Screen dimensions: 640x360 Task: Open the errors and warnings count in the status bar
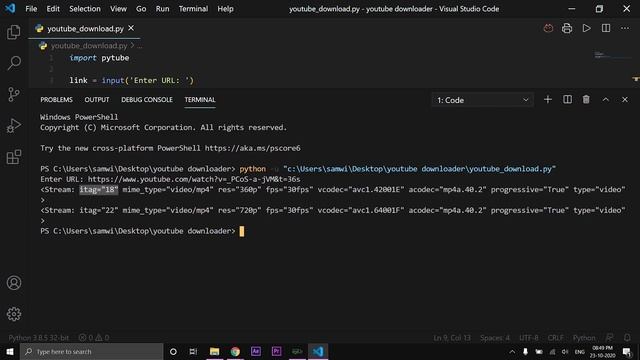(94, 338)
